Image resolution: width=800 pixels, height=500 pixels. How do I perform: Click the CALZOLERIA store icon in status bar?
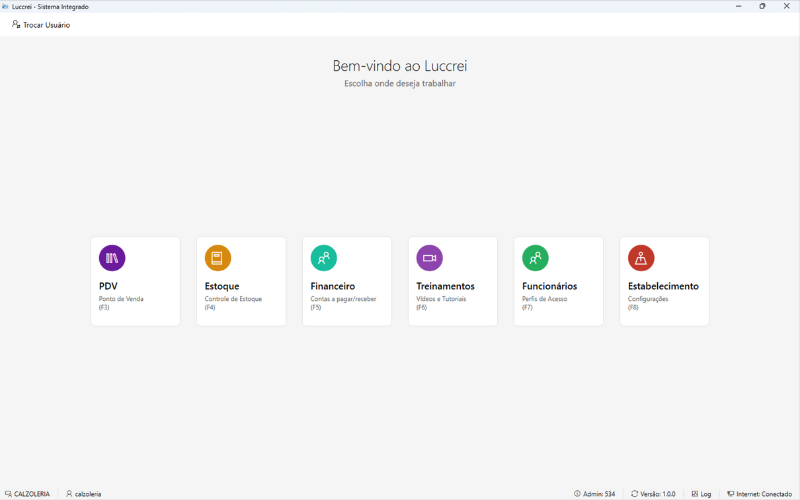[8, 494]
